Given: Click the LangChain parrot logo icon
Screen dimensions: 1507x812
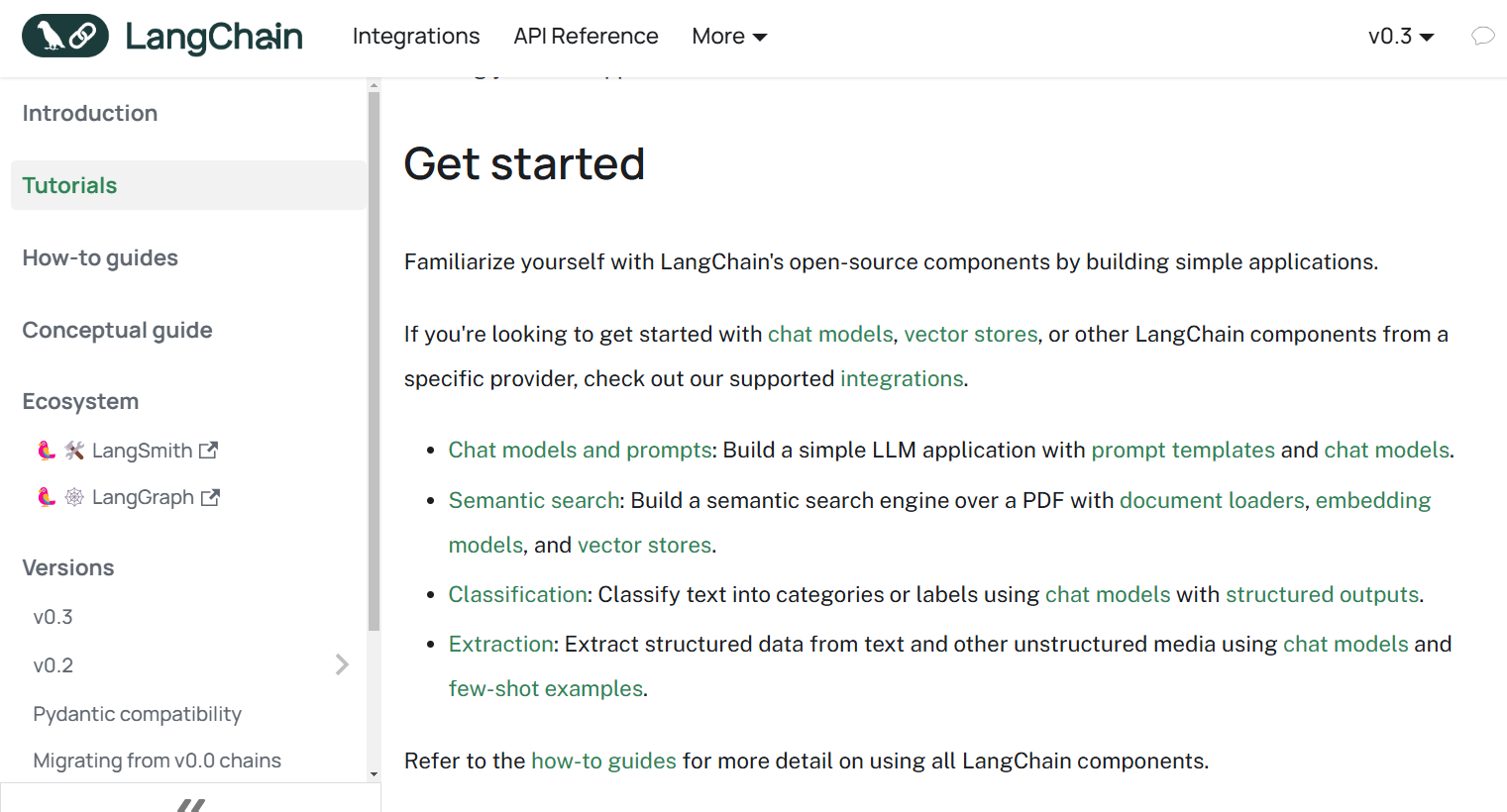Looking at the screenshot, I should click(x=65, y=37).
